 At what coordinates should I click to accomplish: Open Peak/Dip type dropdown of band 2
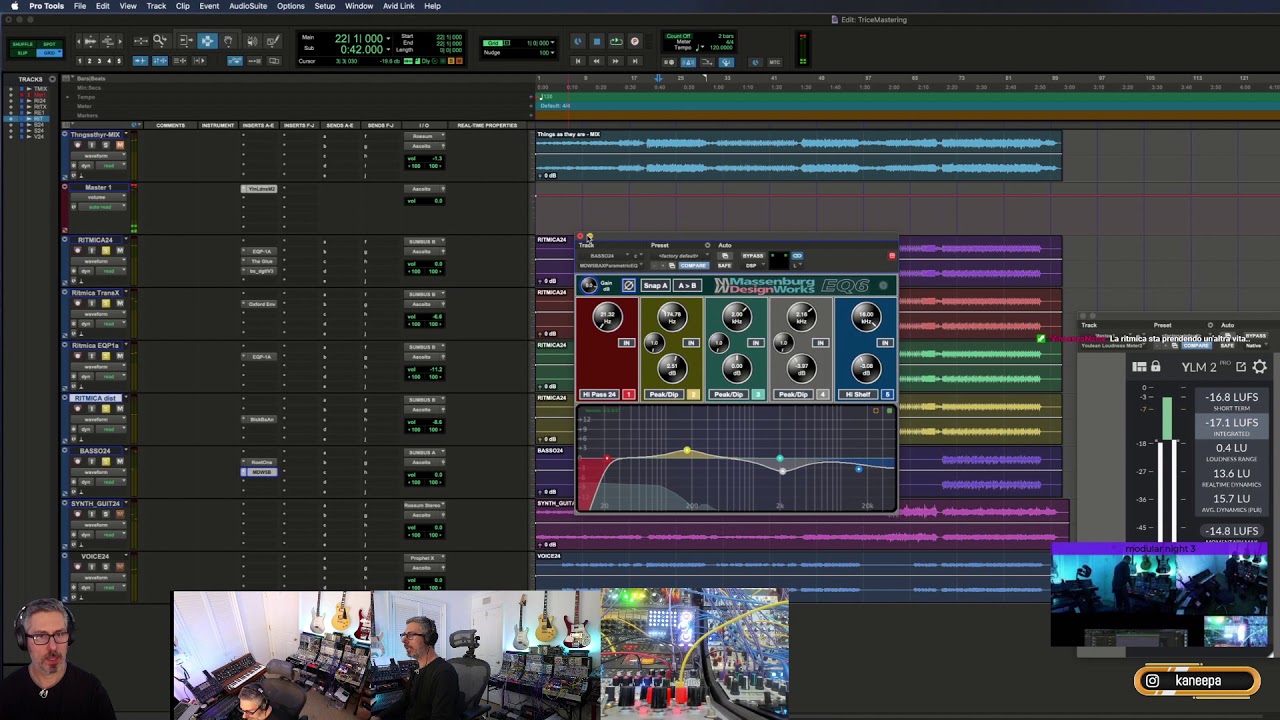[x=663, y=394]
